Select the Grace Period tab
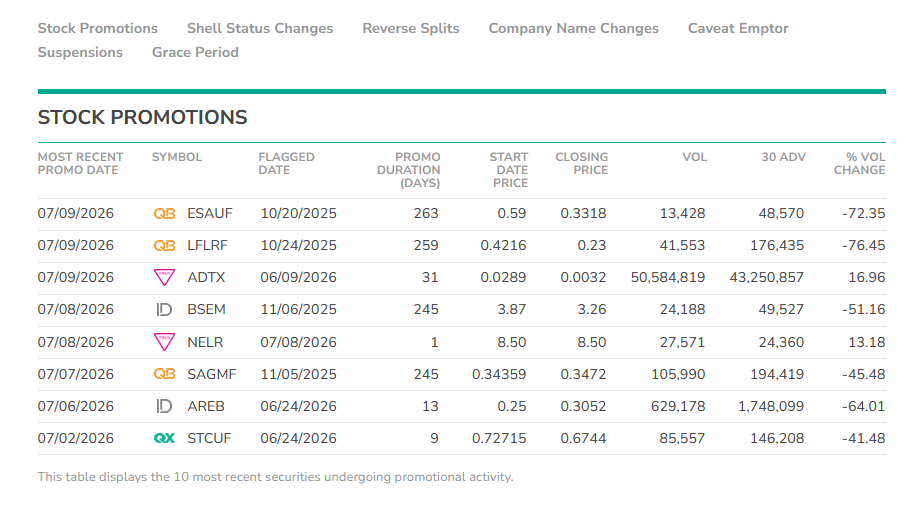The width and height of the screenshot is (919, 506). (195, 52)
